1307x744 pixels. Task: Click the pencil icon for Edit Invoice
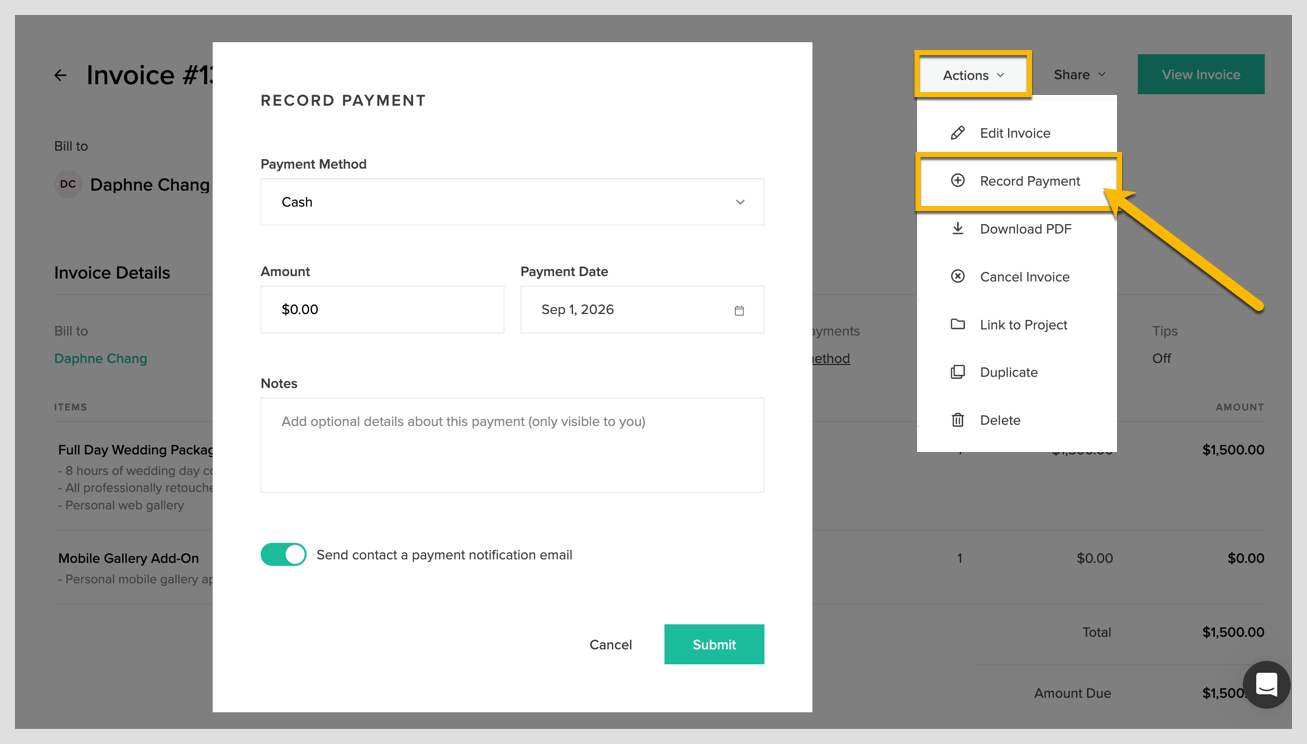click(x=957, y=133)
